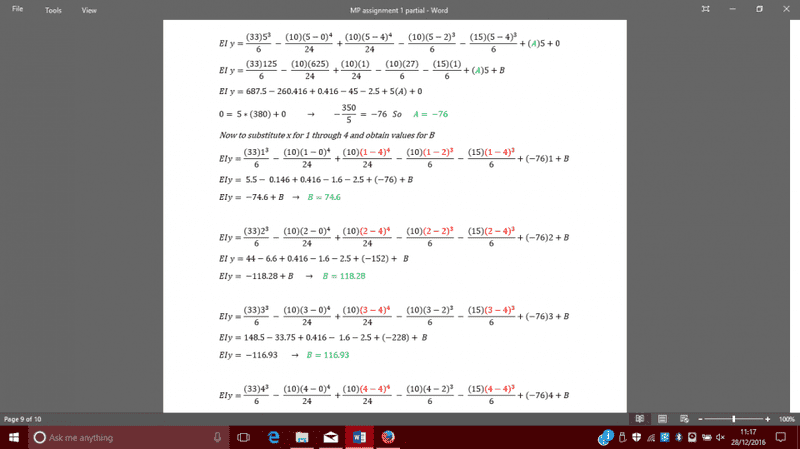
Task: Click the muted volume speaker icon
Action: (720, 437)
